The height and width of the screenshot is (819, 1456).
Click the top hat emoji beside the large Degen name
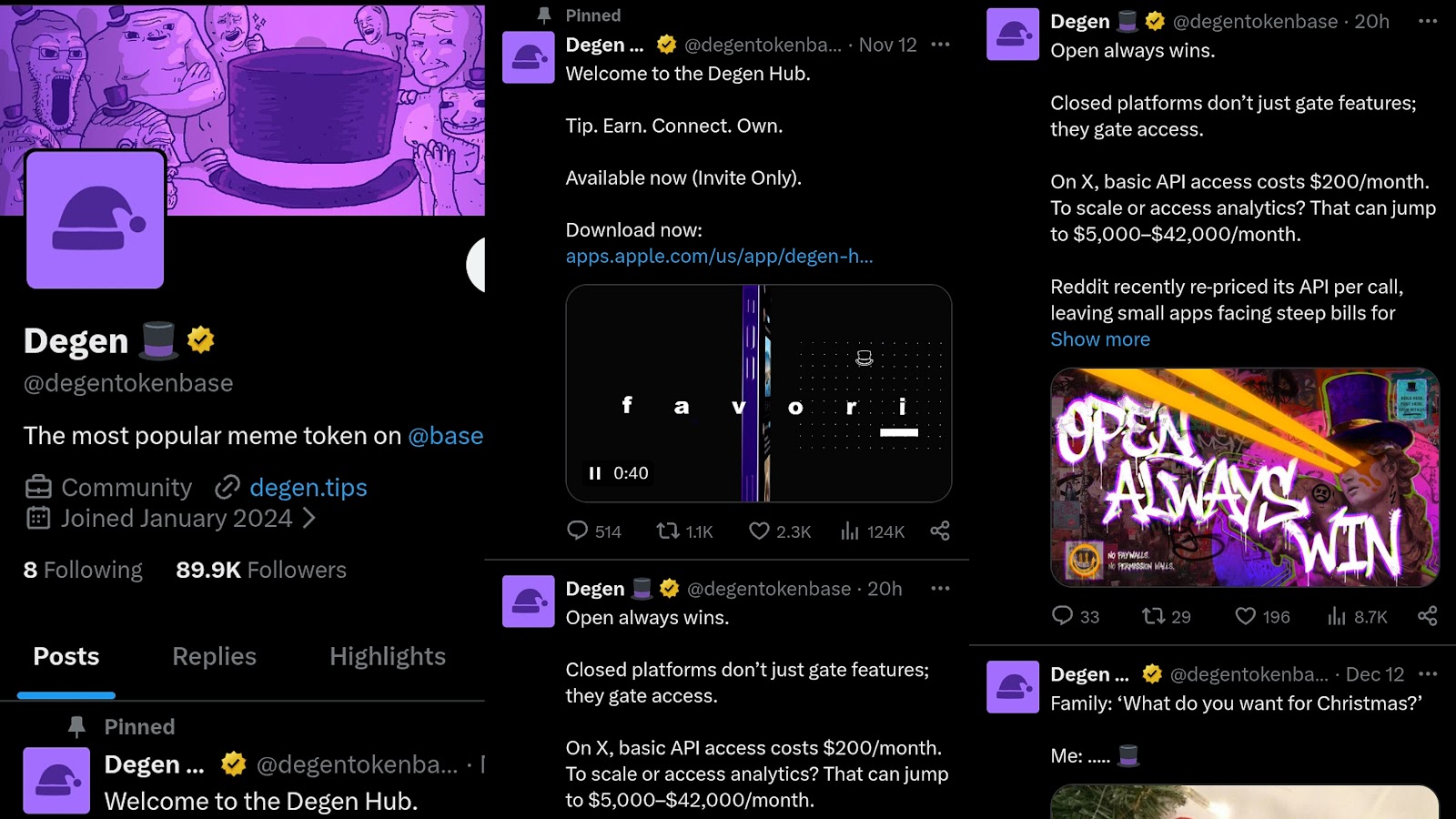158,340
